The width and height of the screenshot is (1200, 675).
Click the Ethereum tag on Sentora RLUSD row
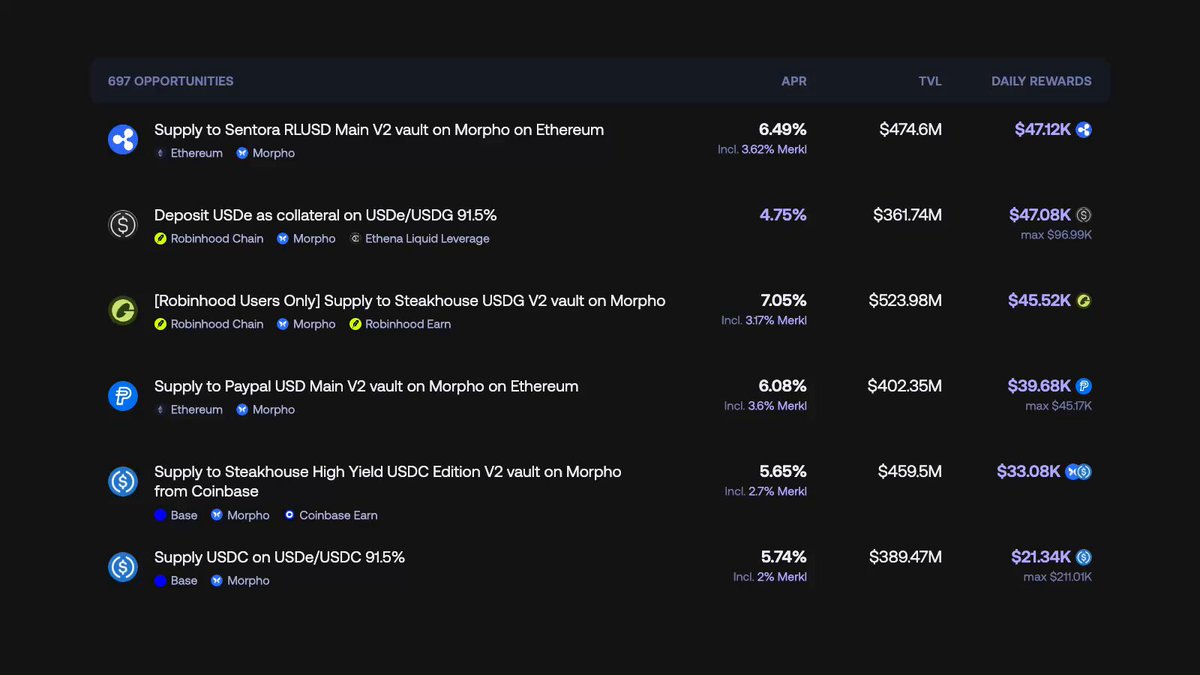pos(189,153)
